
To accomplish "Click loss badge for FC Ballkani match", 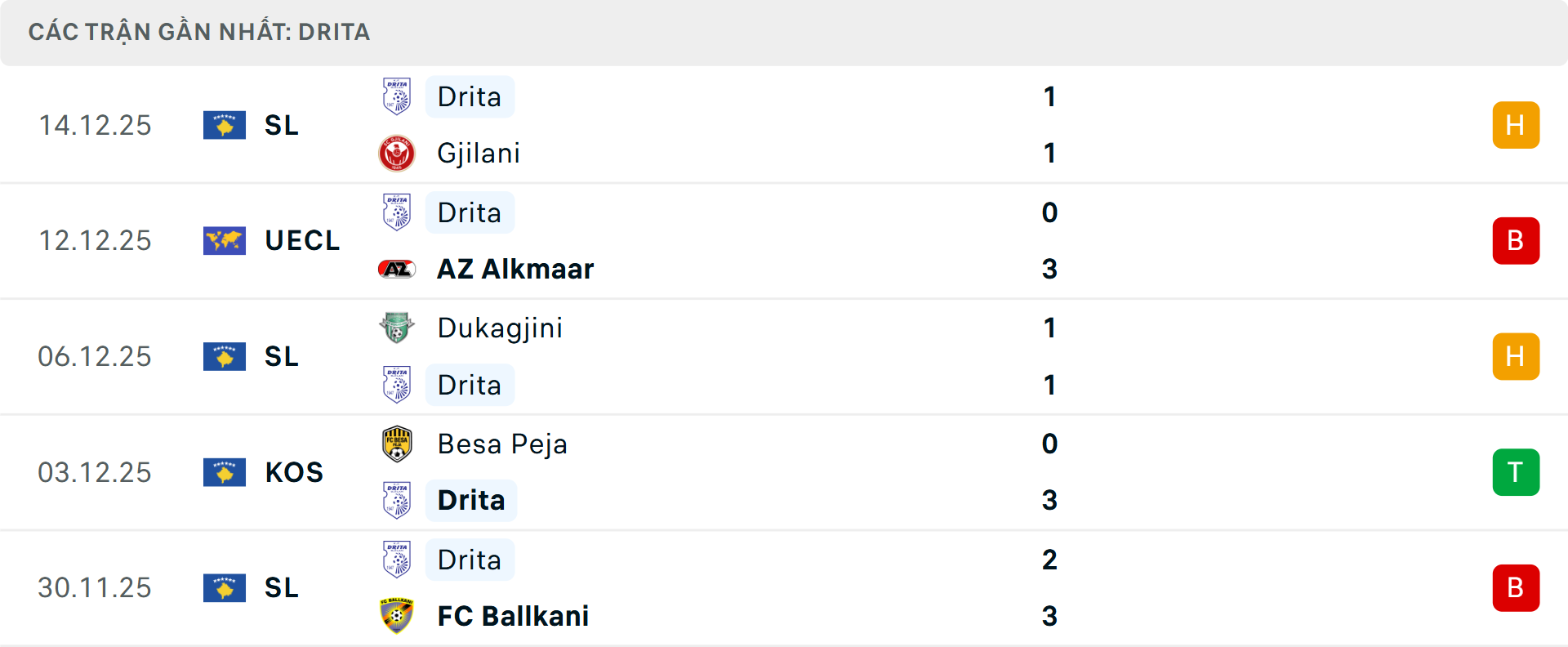I will point(1515,588).
